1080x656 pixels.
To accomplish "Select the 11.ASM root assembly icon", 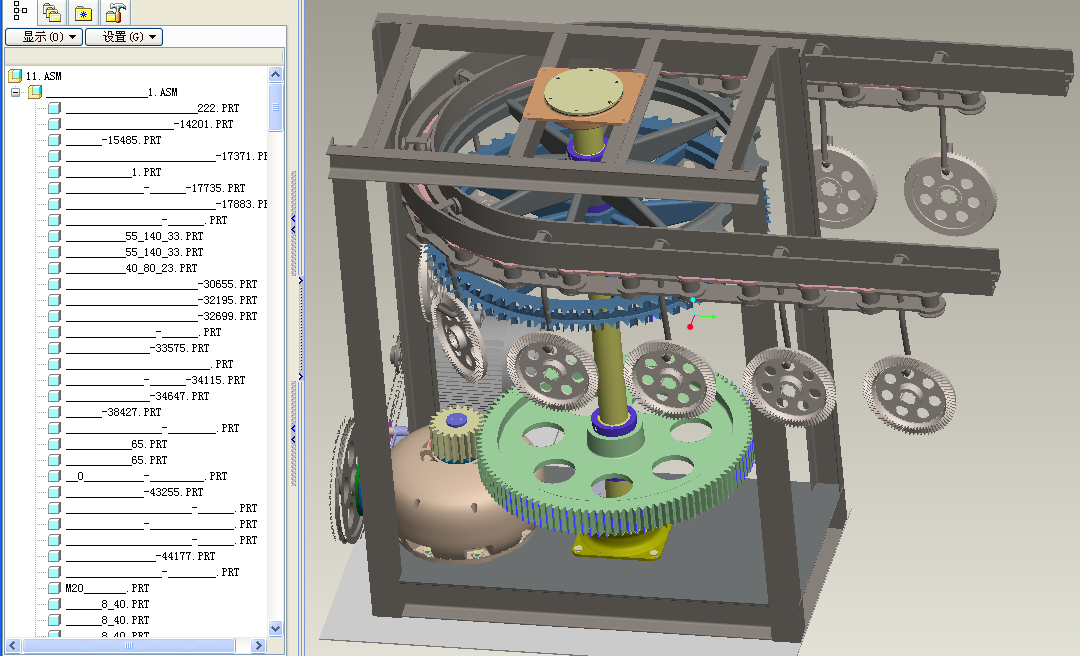I will click(14, 75).
